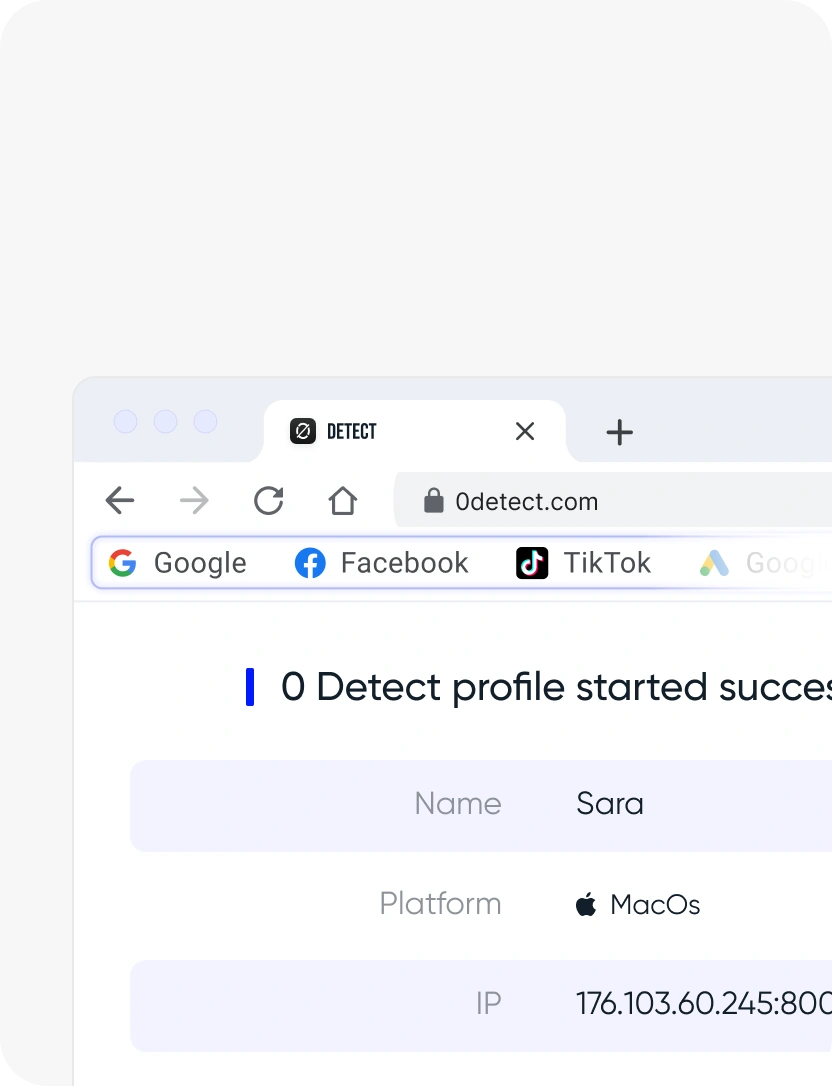Click the forward navigation arrow
832x1086 pixels.
click(x=194, y=500)
